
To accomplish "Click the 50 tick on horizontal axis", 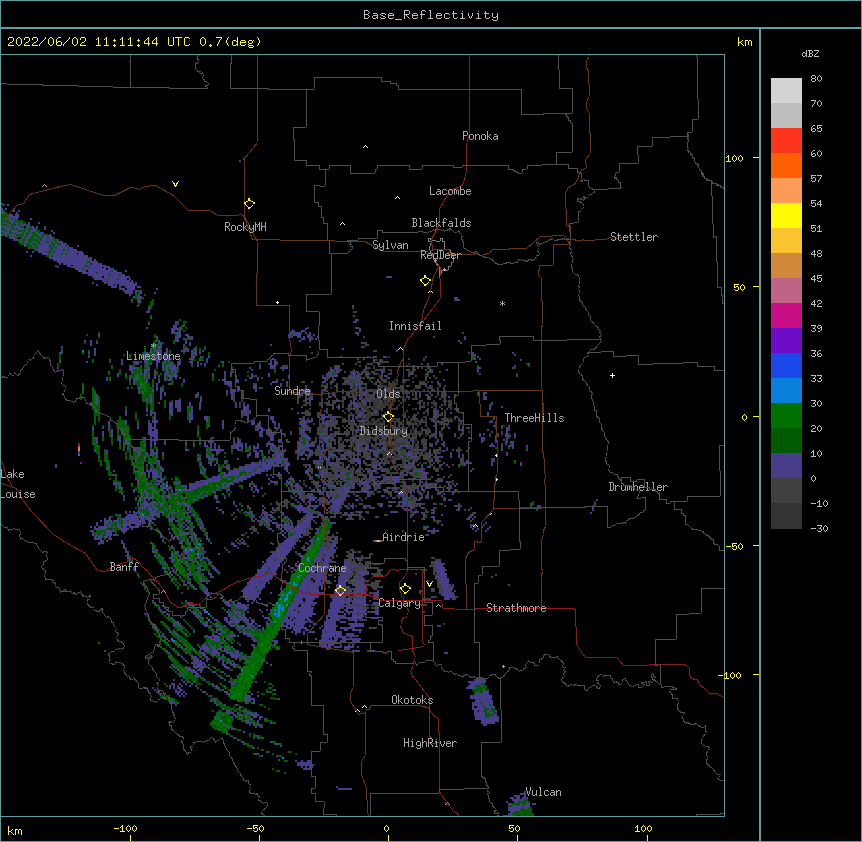I will (x=514, y=828).
